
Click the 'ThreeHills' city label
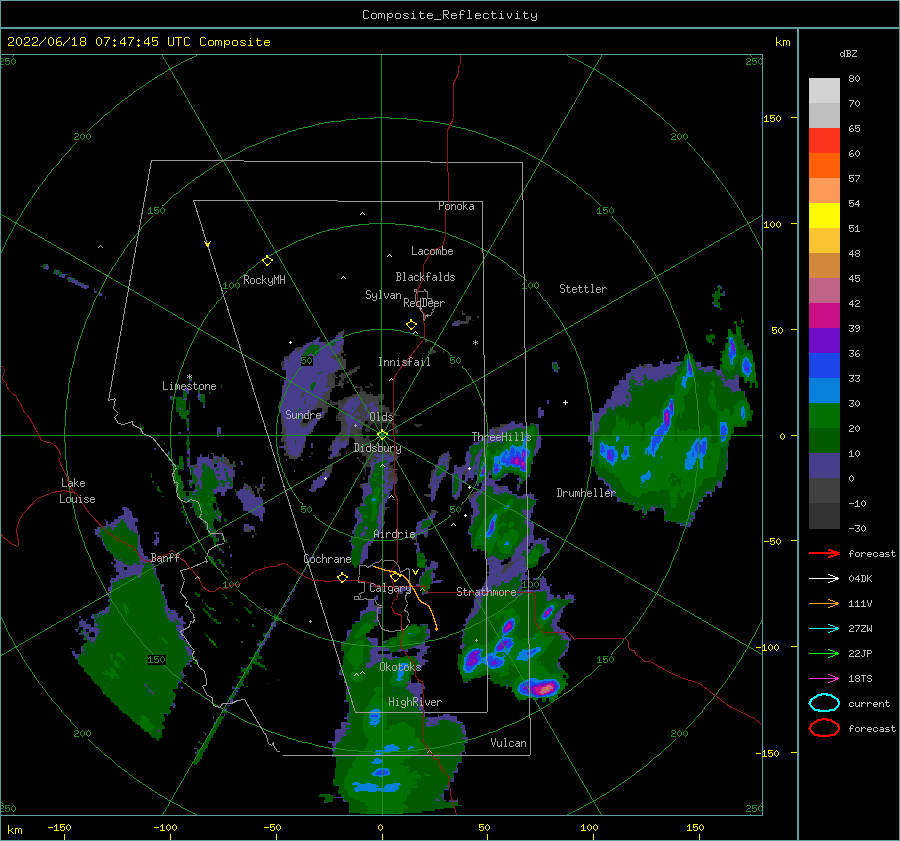501,437
